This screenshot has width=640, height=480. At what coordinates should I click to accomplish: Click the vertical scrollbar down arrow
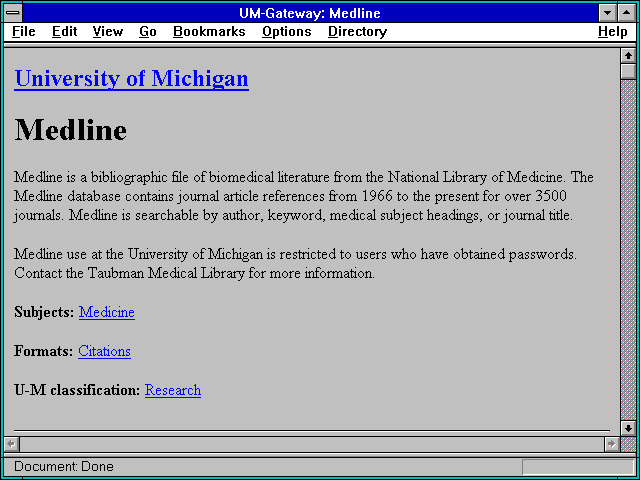[628, 428]
